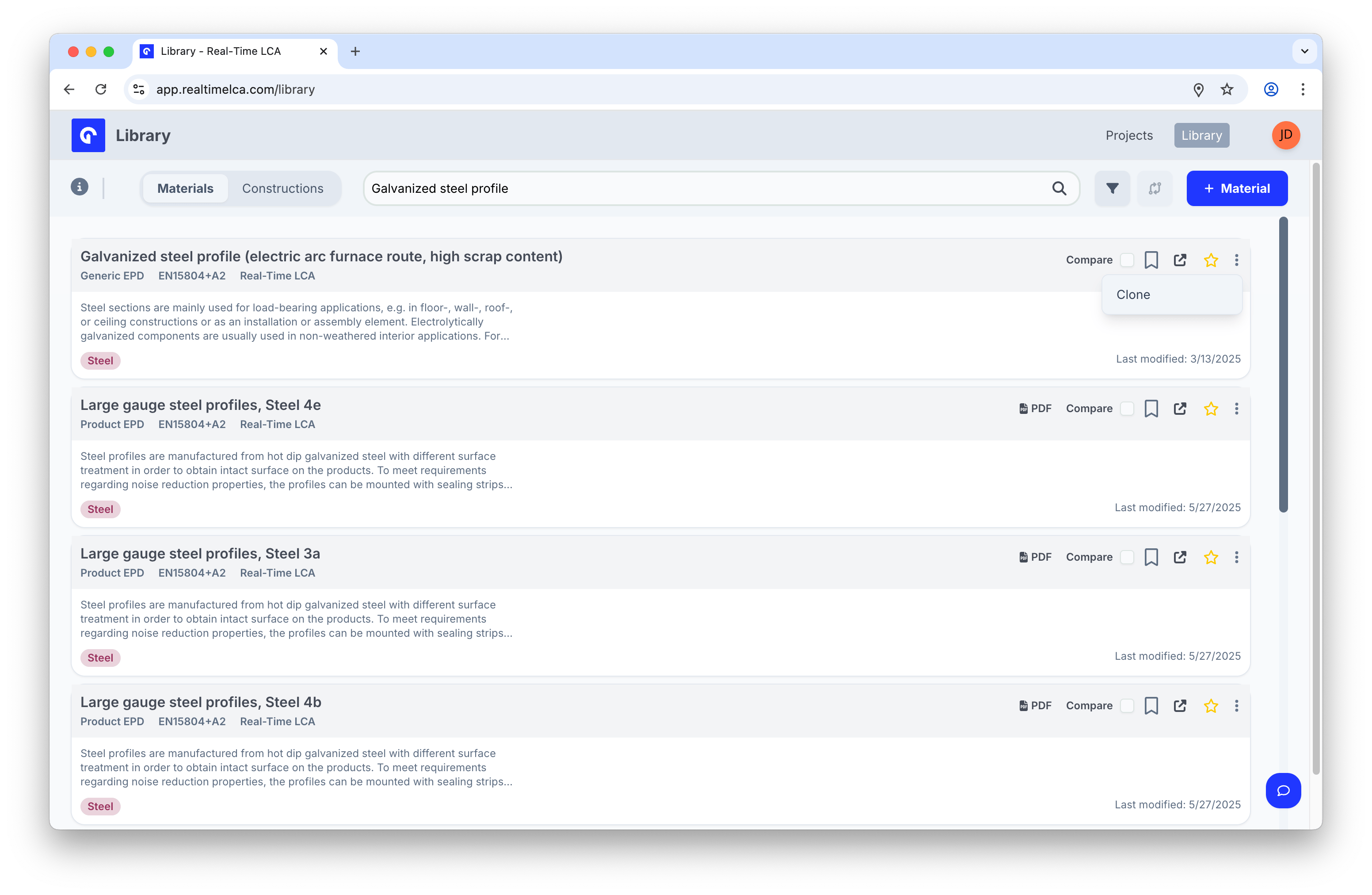This screenshot has width=1372, height=895.
Task: Bookmark Large gauge steel profiles, Steel 3a
Action: (x=1151, y=557)
